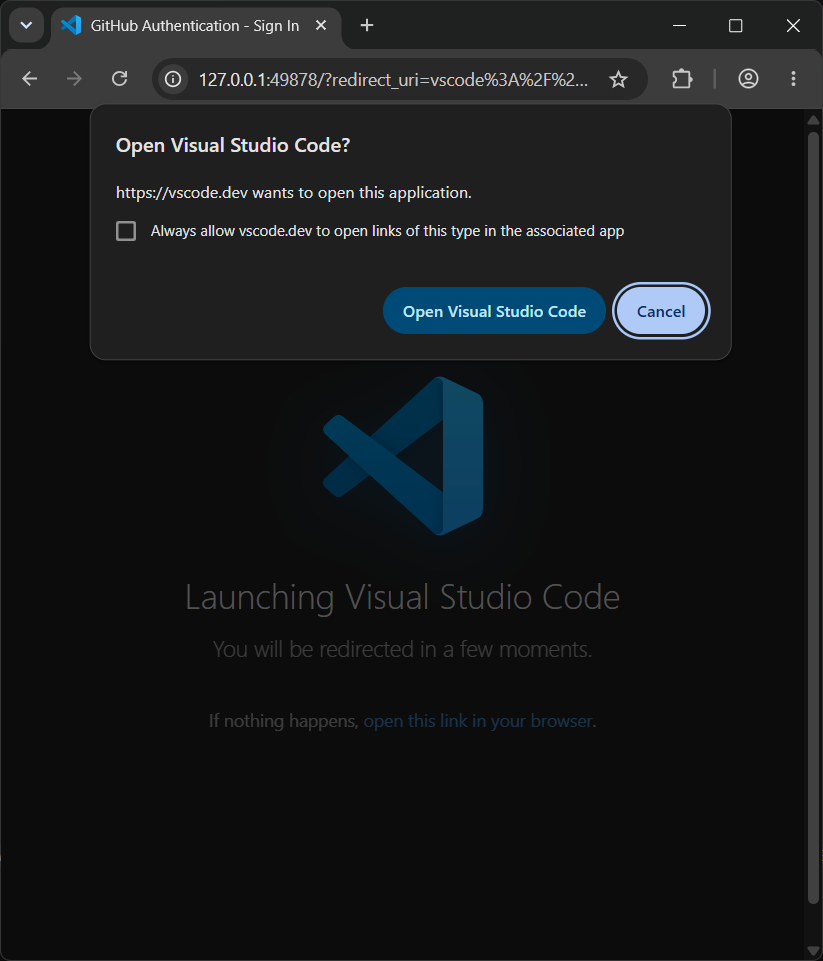Open a new browser tab
This screenshot has height=961, width=823.
pos(366,25)
